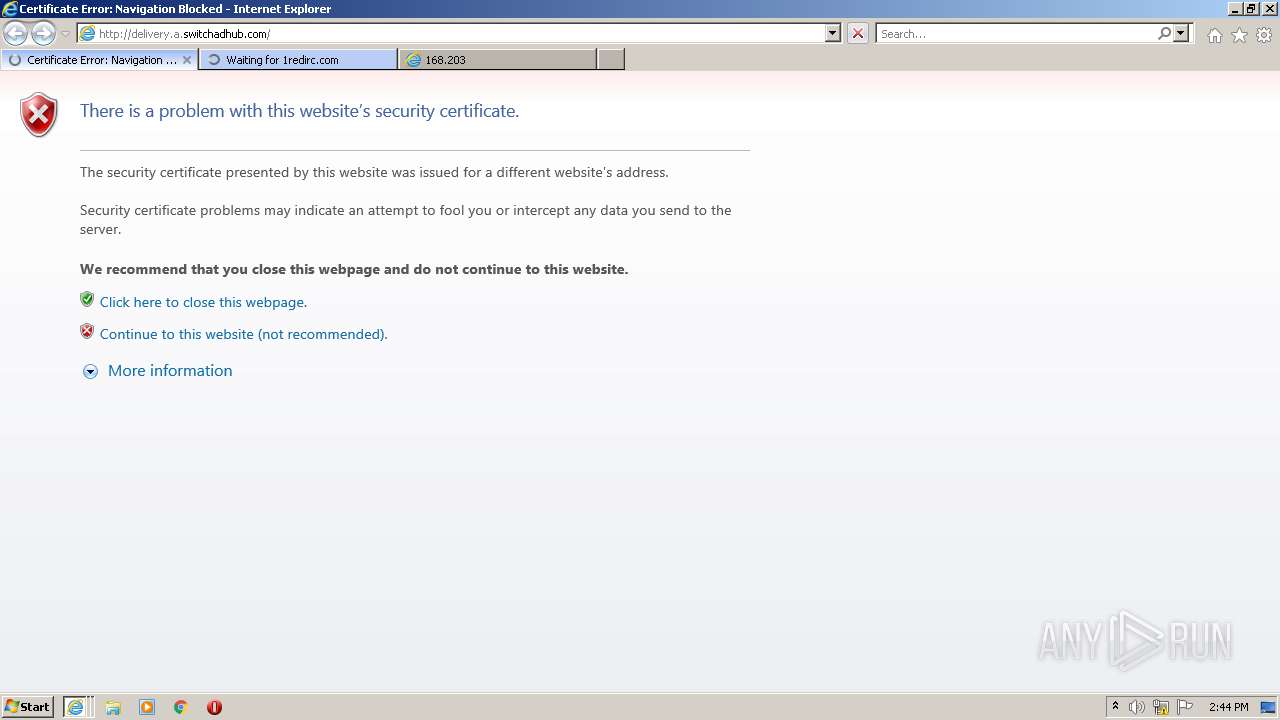The height and width of the screenshot is (720, 1280).
Task: Go to Home page icon
Action: tap(1214, 35)
